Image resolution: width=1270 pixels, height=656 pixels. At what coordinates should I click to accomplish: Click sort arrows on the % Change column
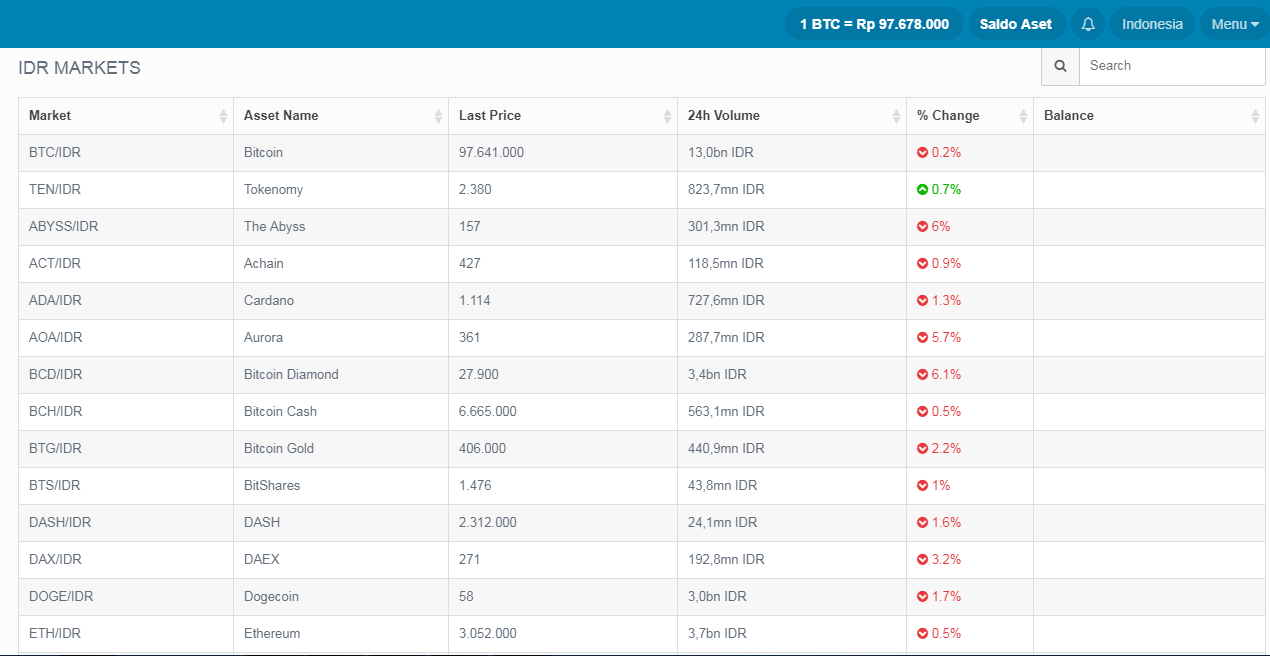point(1023,116)
